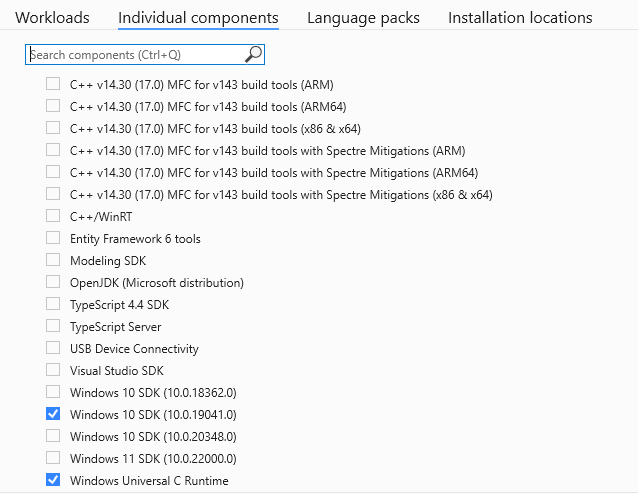Tick the Entity Framework 6 tools checkbox
Image resolution: width=638 pixels, height=494 pixels.
(x=53, y=238)
